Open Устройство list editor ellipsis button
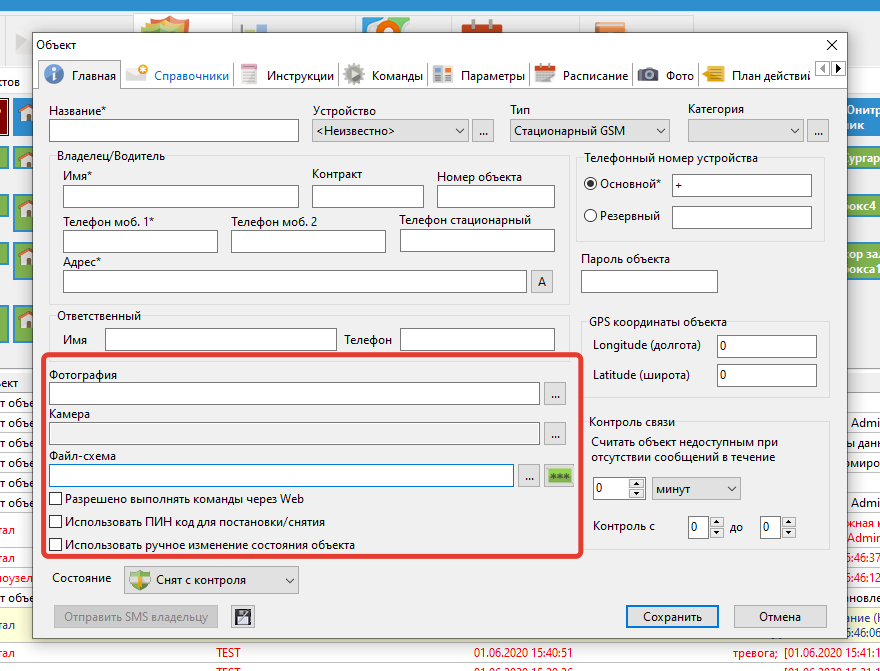This screenshot has width=880, height=671. [483, 131]
